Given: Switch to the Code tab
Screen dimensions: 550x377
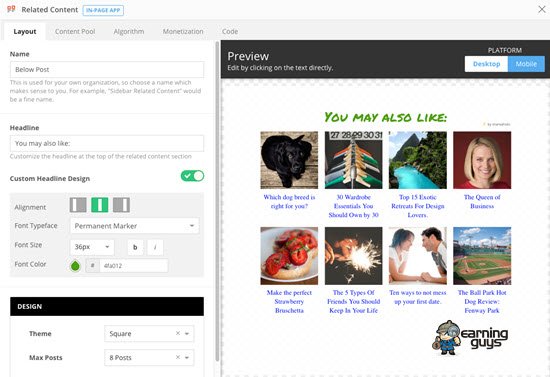Looking at the screenshot, I should tap(230, 31).
